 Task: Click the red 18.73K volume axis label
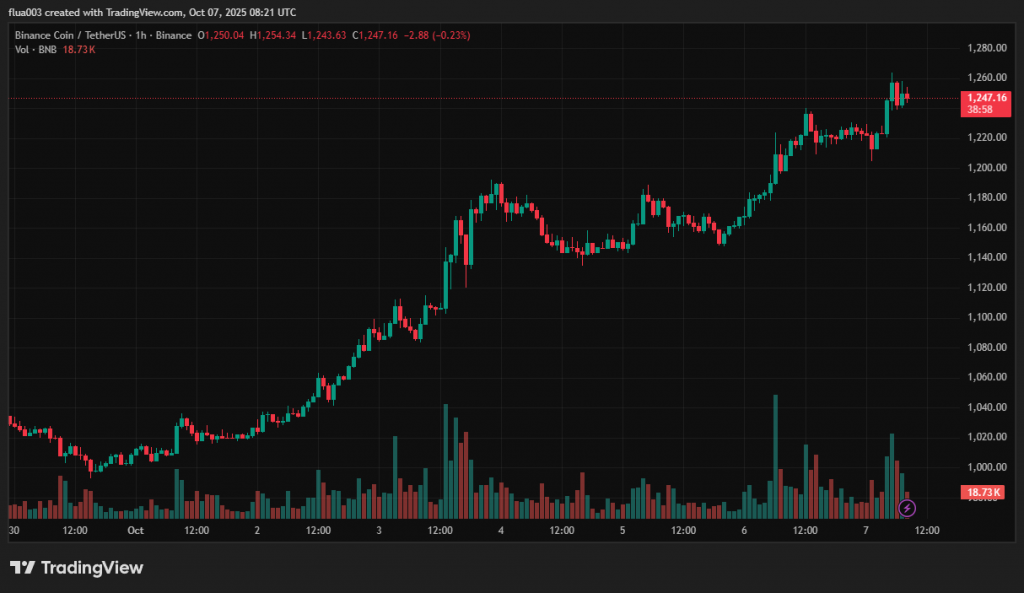[x=984, y=492]
